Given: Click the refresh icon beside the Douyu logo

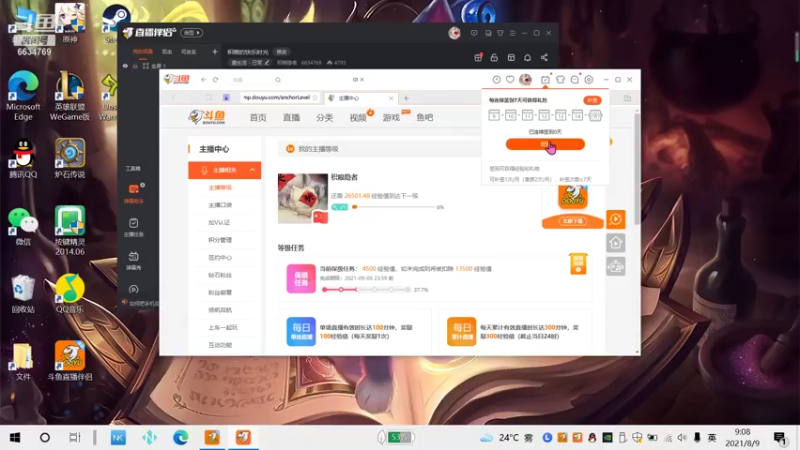Looking at the screenshot, I should [x=215, y=80].
